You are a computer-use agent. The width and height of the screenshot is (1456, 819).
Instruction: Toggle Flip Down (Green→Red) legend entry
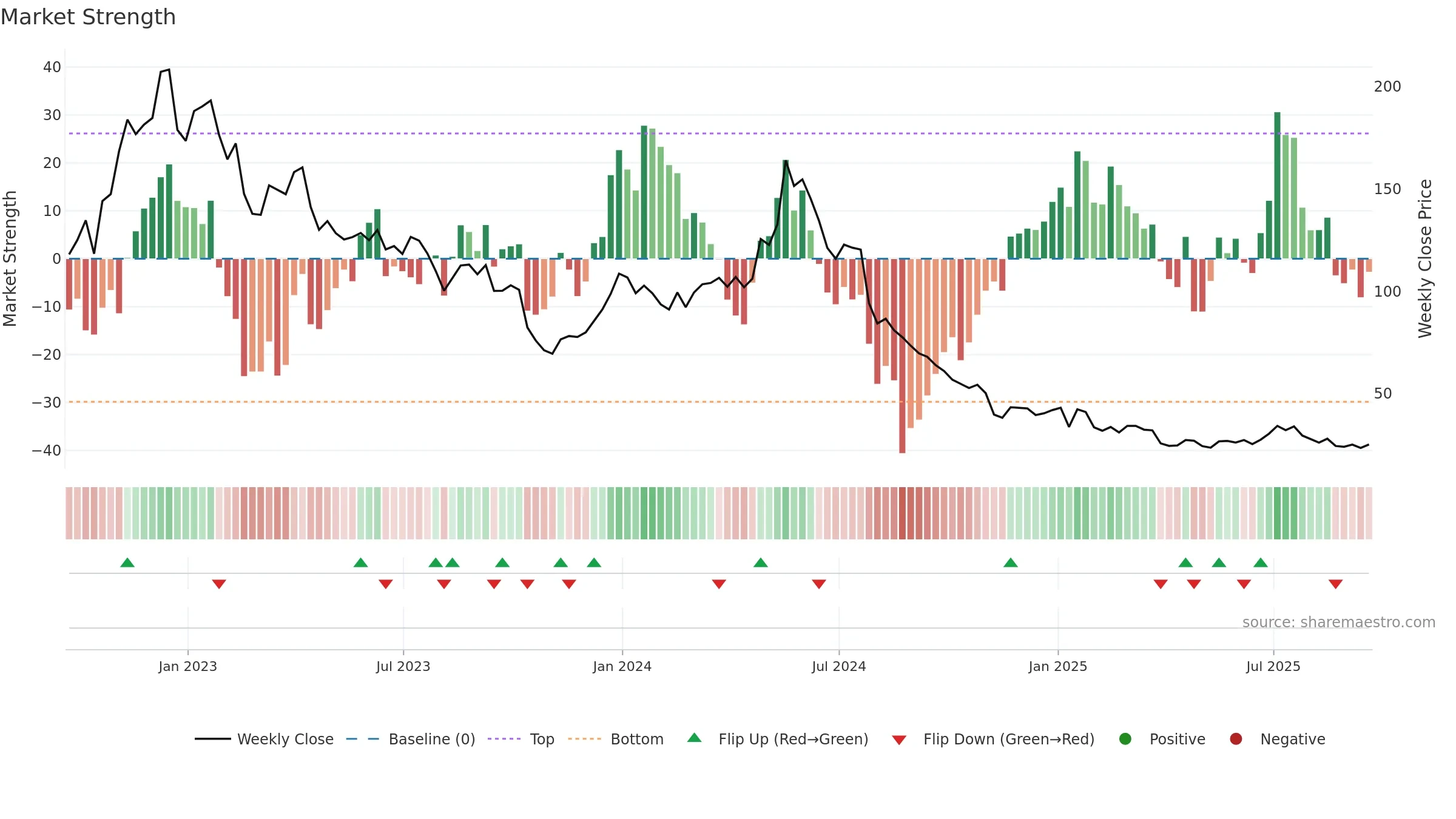point(993,739)
